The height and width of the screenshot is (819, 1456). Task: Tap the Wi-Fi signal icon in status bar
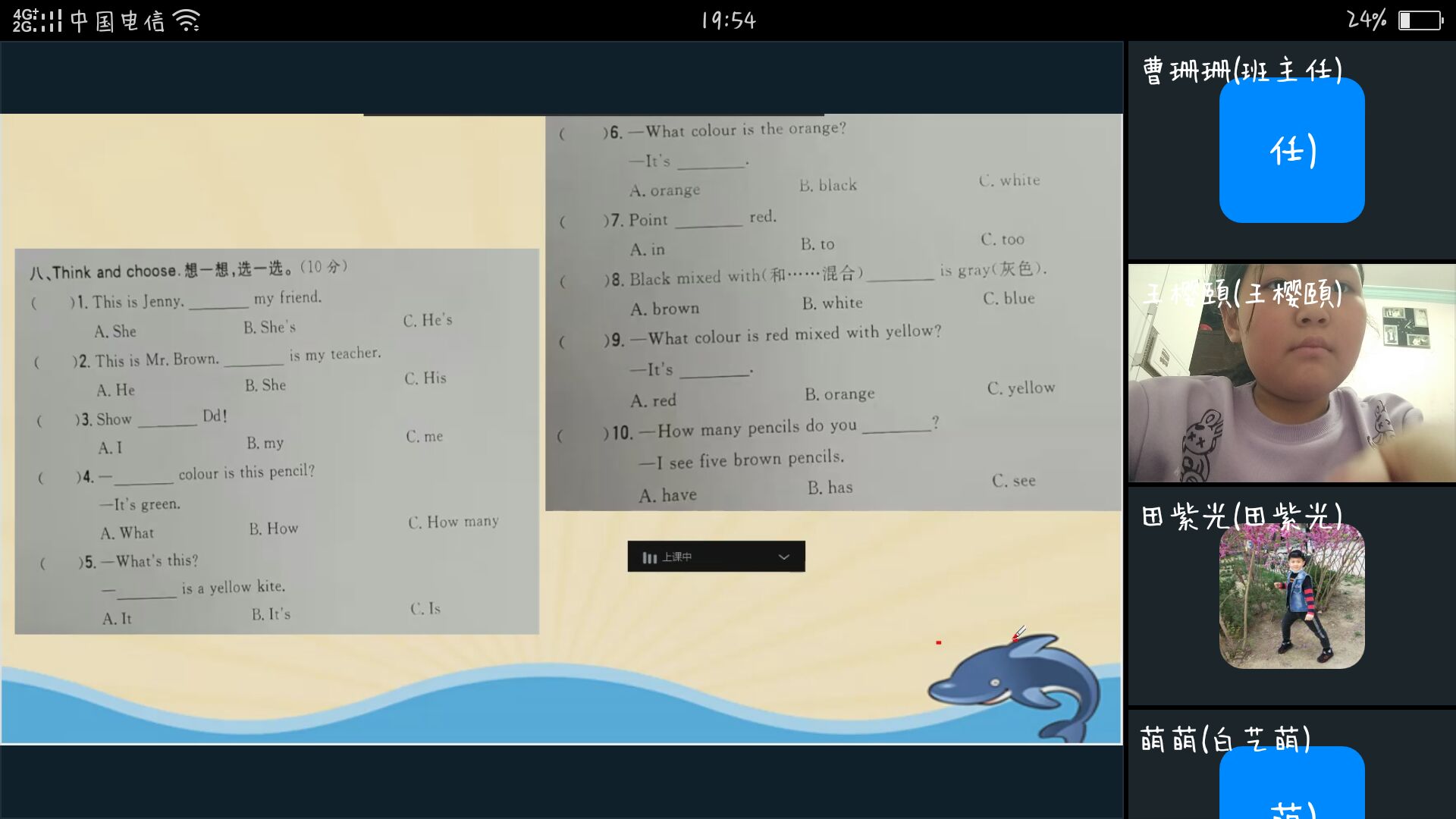[x=187, y=20]
